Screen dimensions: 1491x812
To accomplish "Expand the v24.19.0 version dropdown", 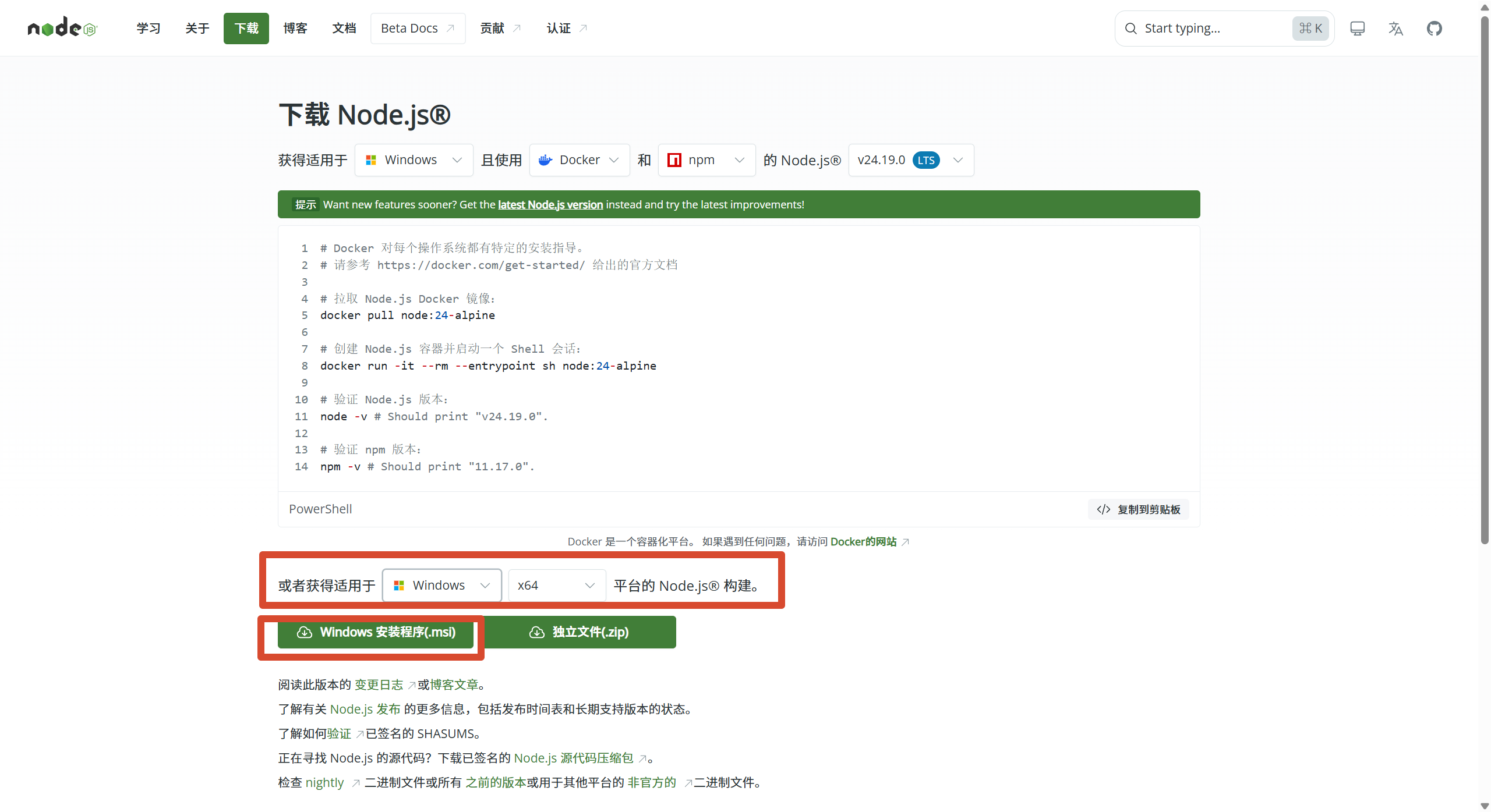I will (911, 160).
